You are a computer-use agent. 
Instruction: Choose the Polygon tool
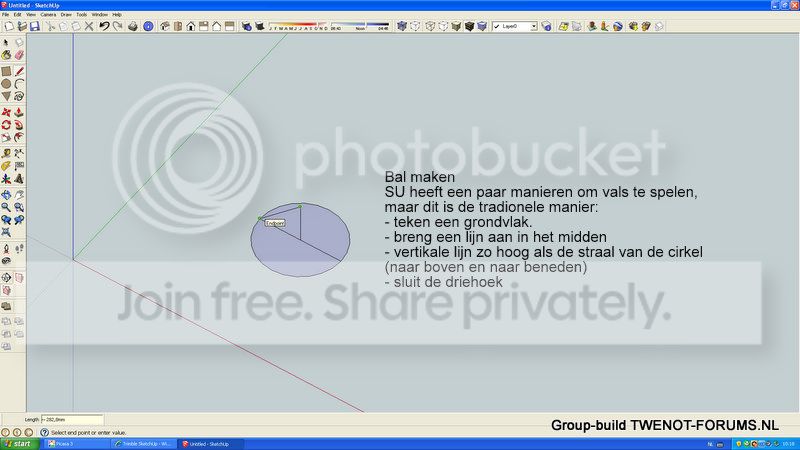tap(6, 96)
